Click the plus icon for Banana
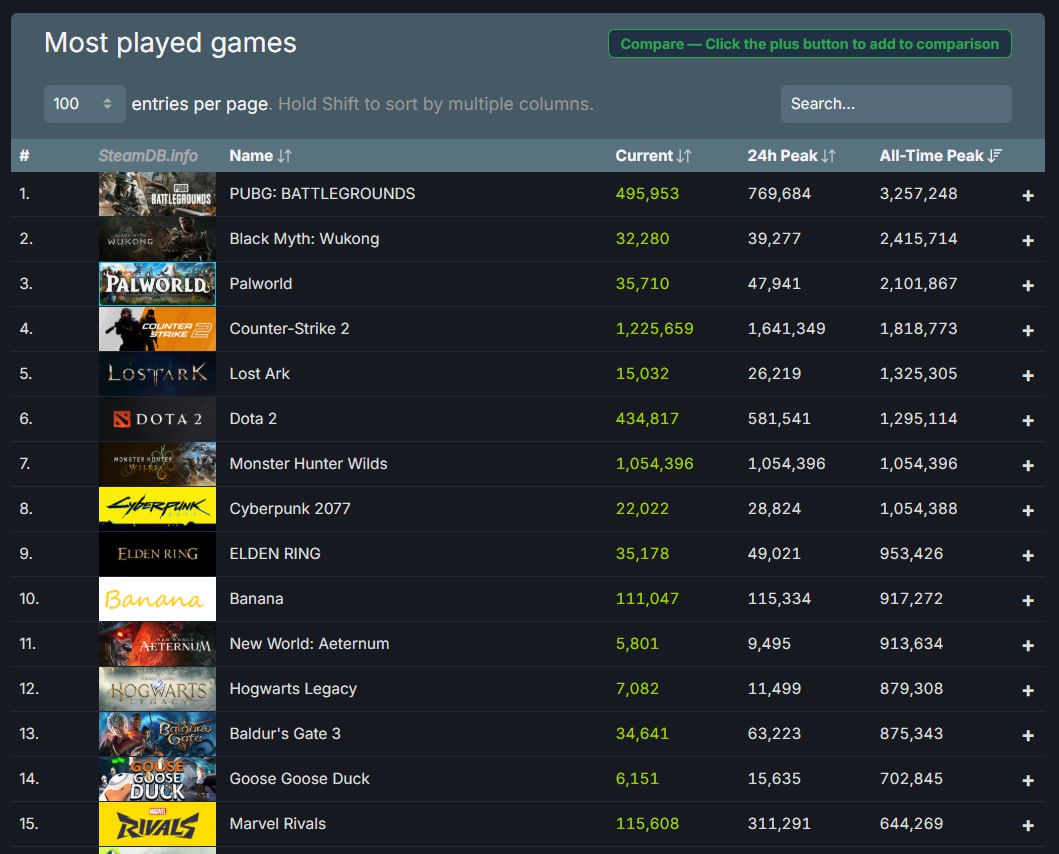Image resolution: width=1059 pixels, height=854 pixels. click(x=1027, y=601)
